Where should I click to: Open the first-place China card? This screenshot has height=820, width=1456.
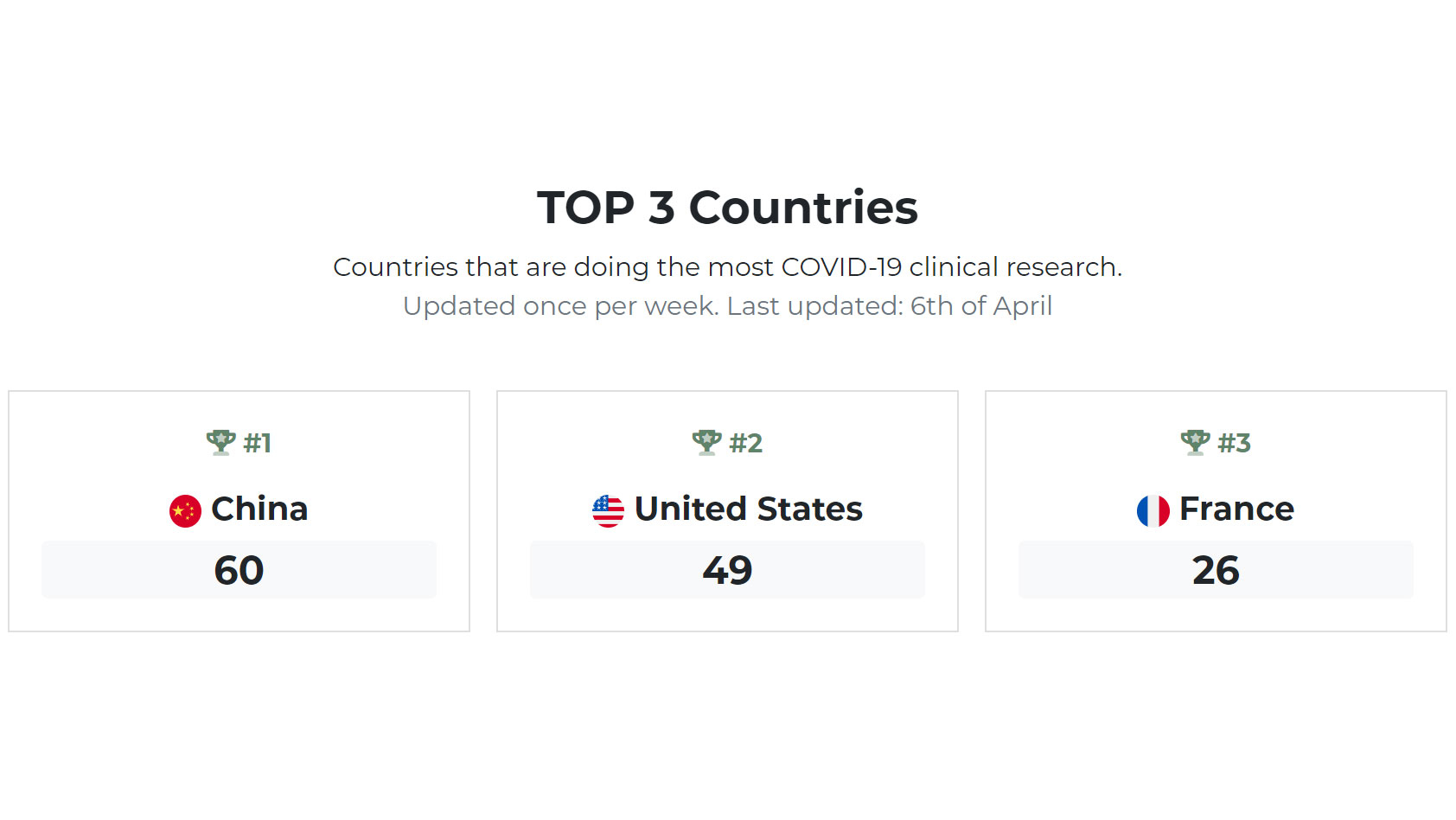239,511
